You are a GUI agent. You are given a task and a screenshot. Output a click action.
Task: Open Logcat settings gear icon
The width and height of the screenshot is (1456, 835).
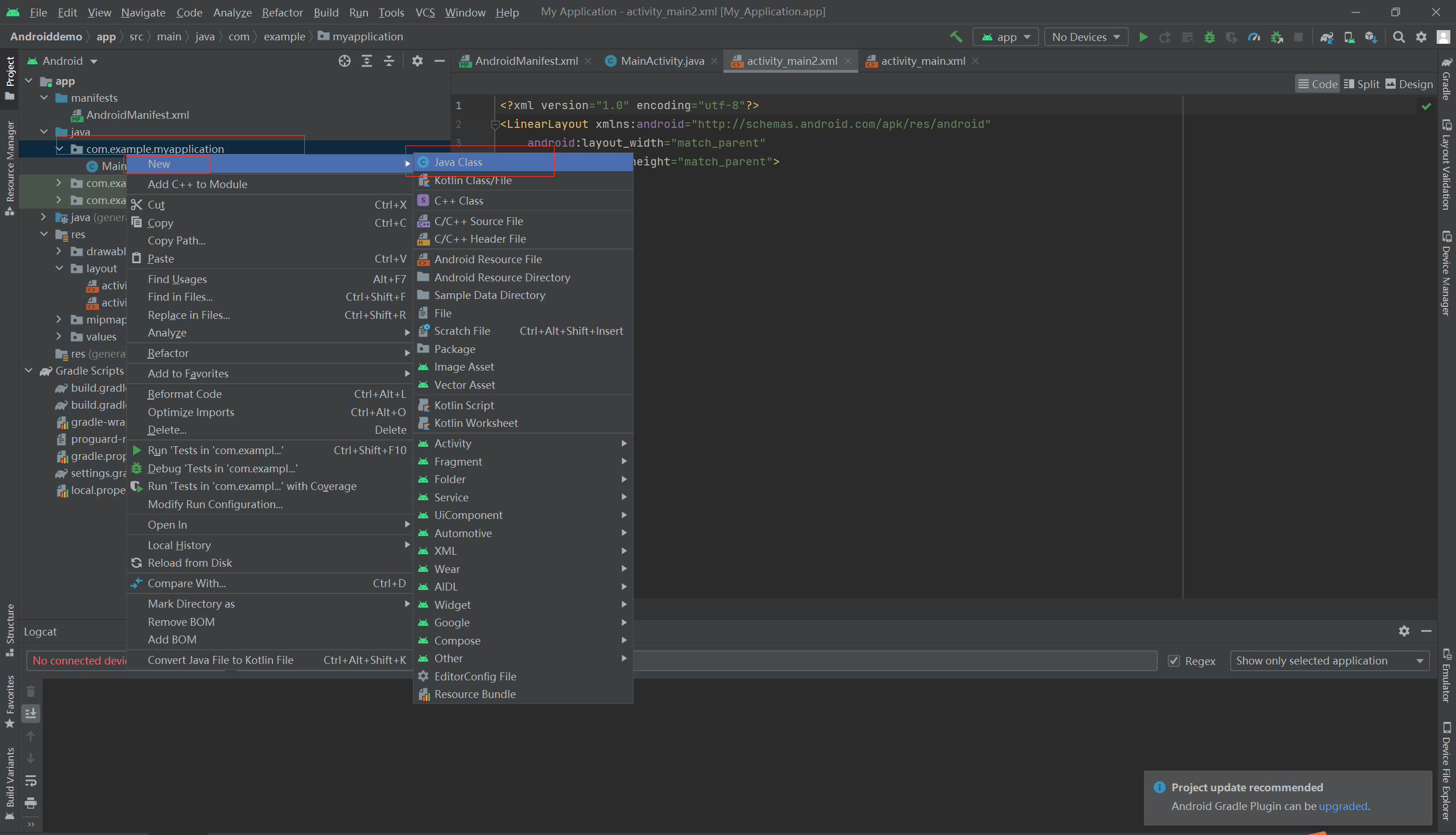1404,631
